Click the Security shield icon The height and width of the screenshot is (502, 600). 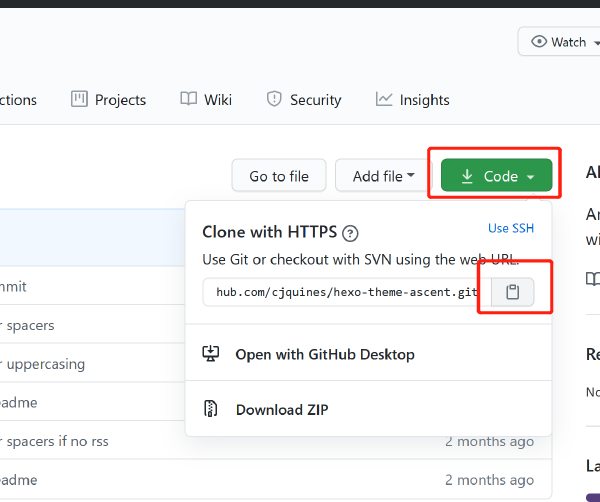point(274,99)
